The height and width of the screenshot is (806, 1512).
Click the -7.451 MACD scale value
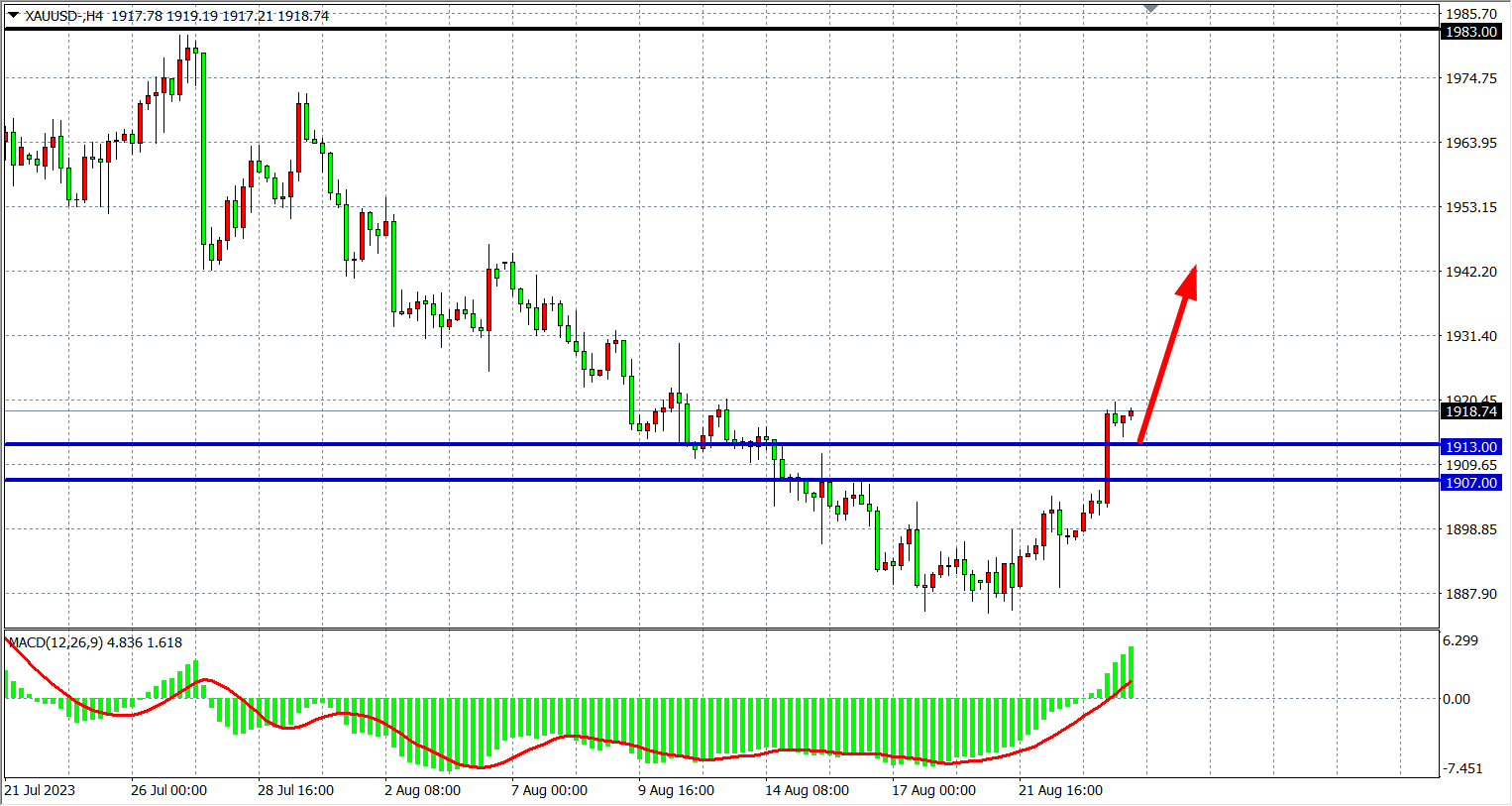click(x=1462, y=768)
